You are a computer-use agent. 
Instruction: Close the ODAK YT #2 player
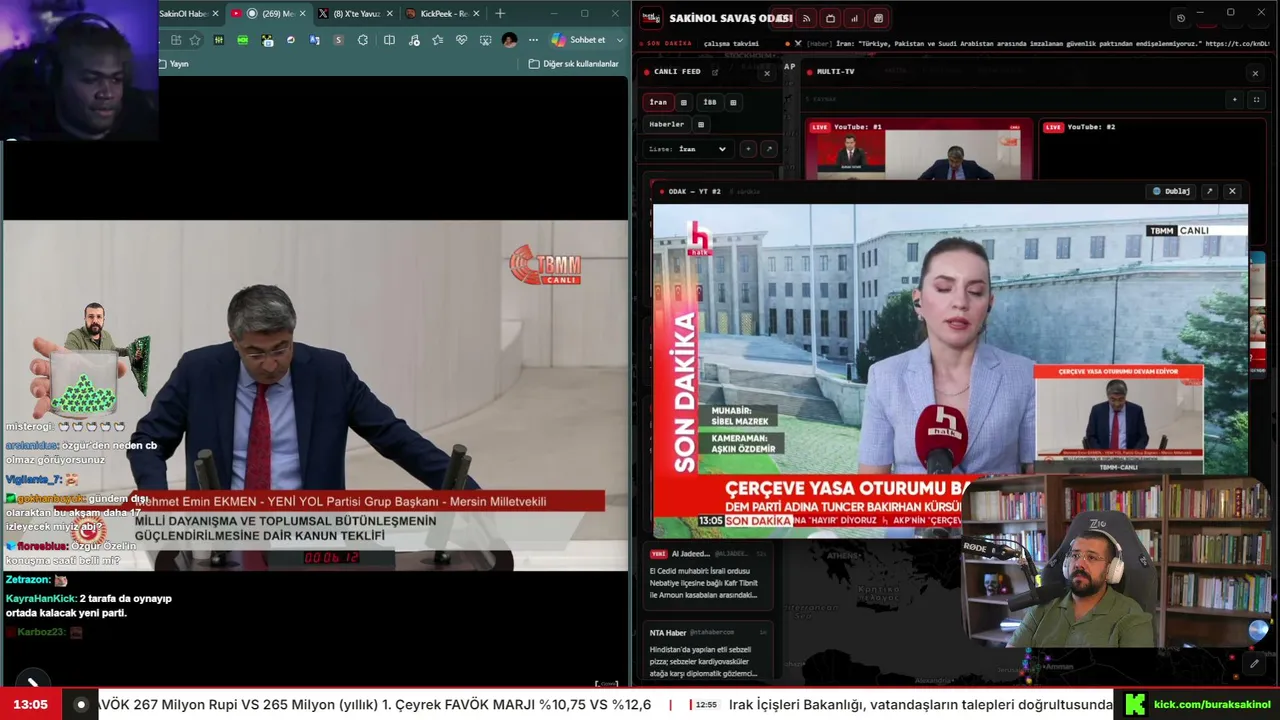coord(1232,191)
